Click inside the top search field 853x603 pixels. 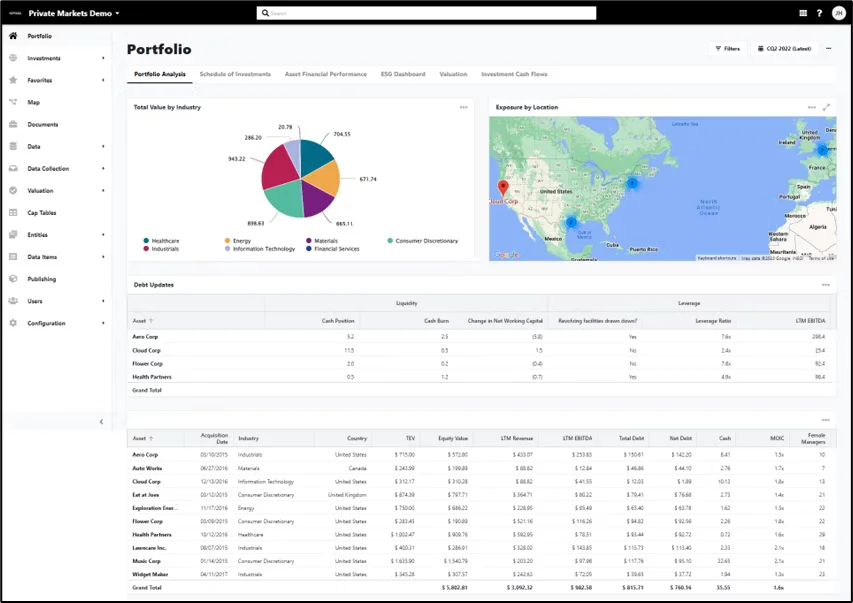(428, 12)
